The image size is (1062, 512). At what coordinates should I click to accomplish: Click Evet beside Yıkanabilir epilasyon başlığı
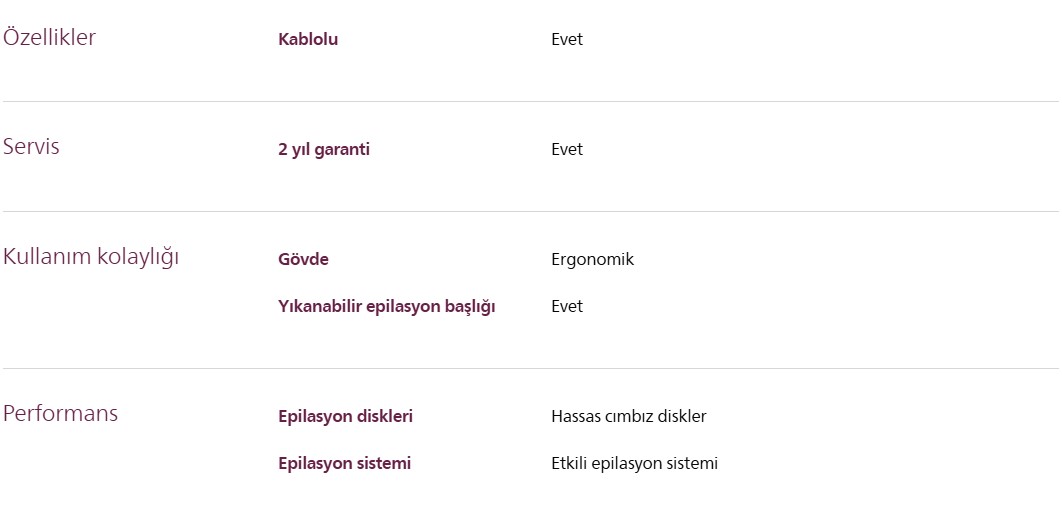pyautogui.click(x=567, y=307)
